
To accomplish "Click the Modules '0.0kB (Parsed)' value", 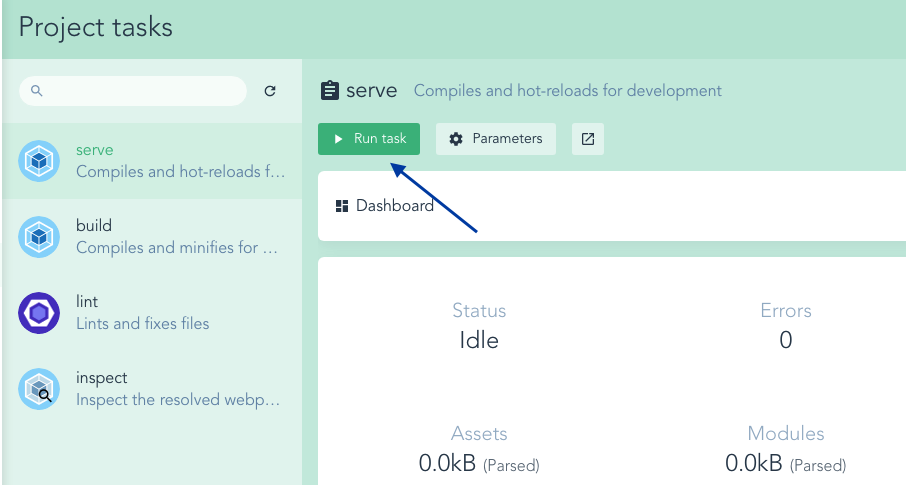I will click(786, 464).
